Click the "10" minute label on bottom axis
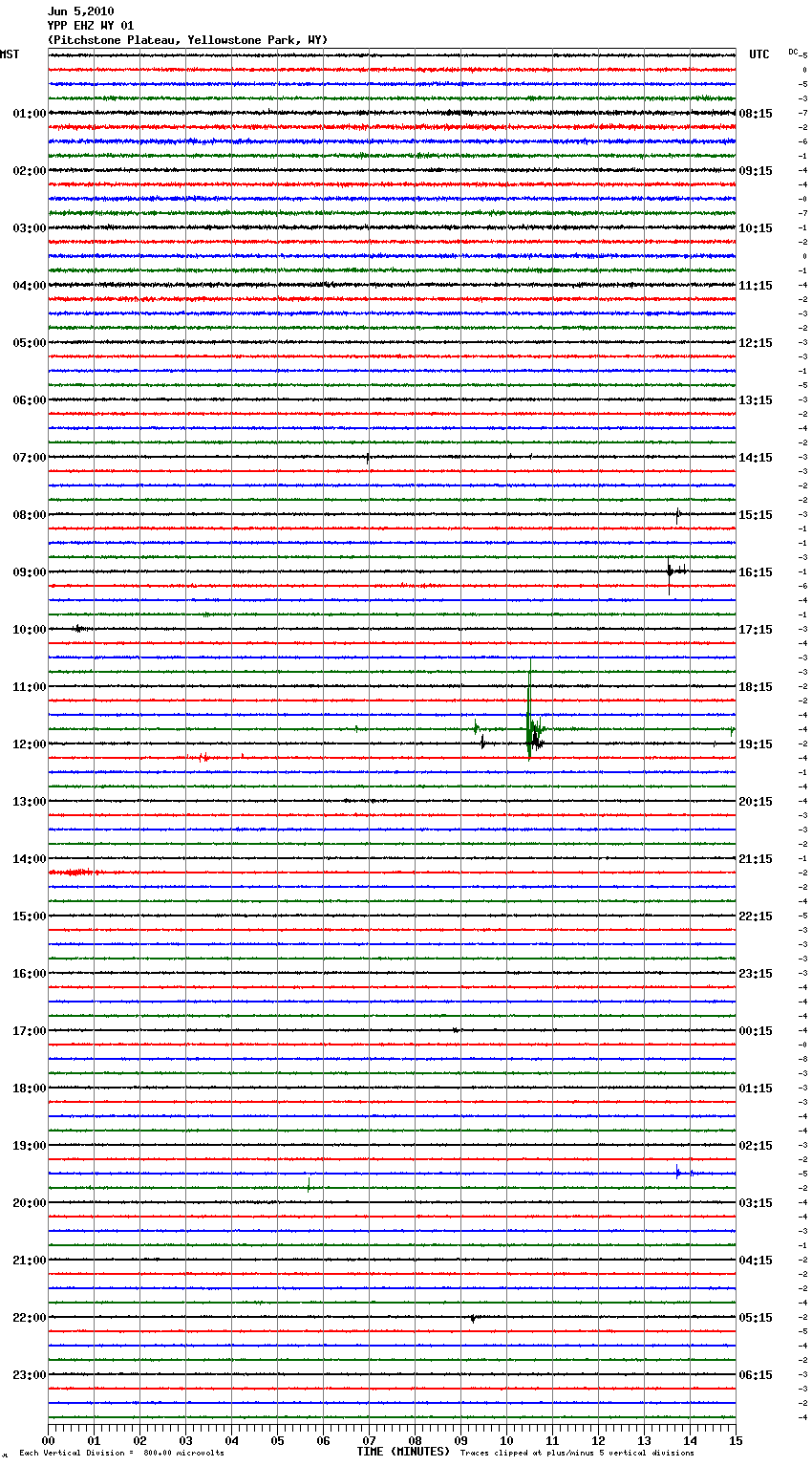Viewport: 812px width, 1466px height. click(x=506, y=1441)
